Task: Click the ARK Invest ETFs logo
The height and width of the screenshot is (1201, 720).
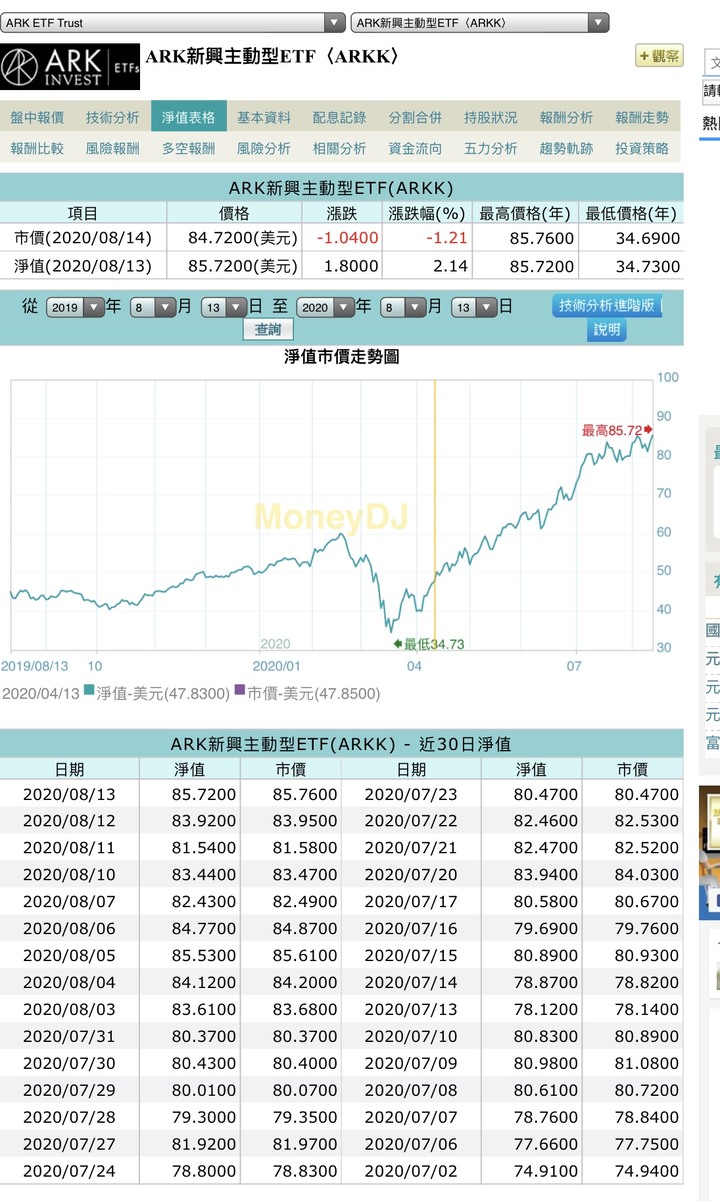Action: [70, 66]
